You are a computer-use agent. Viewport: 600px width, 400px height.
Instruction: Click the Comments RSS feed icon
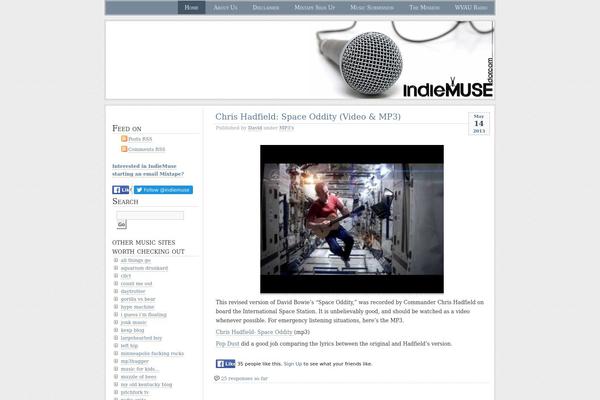tap(124, 149)
